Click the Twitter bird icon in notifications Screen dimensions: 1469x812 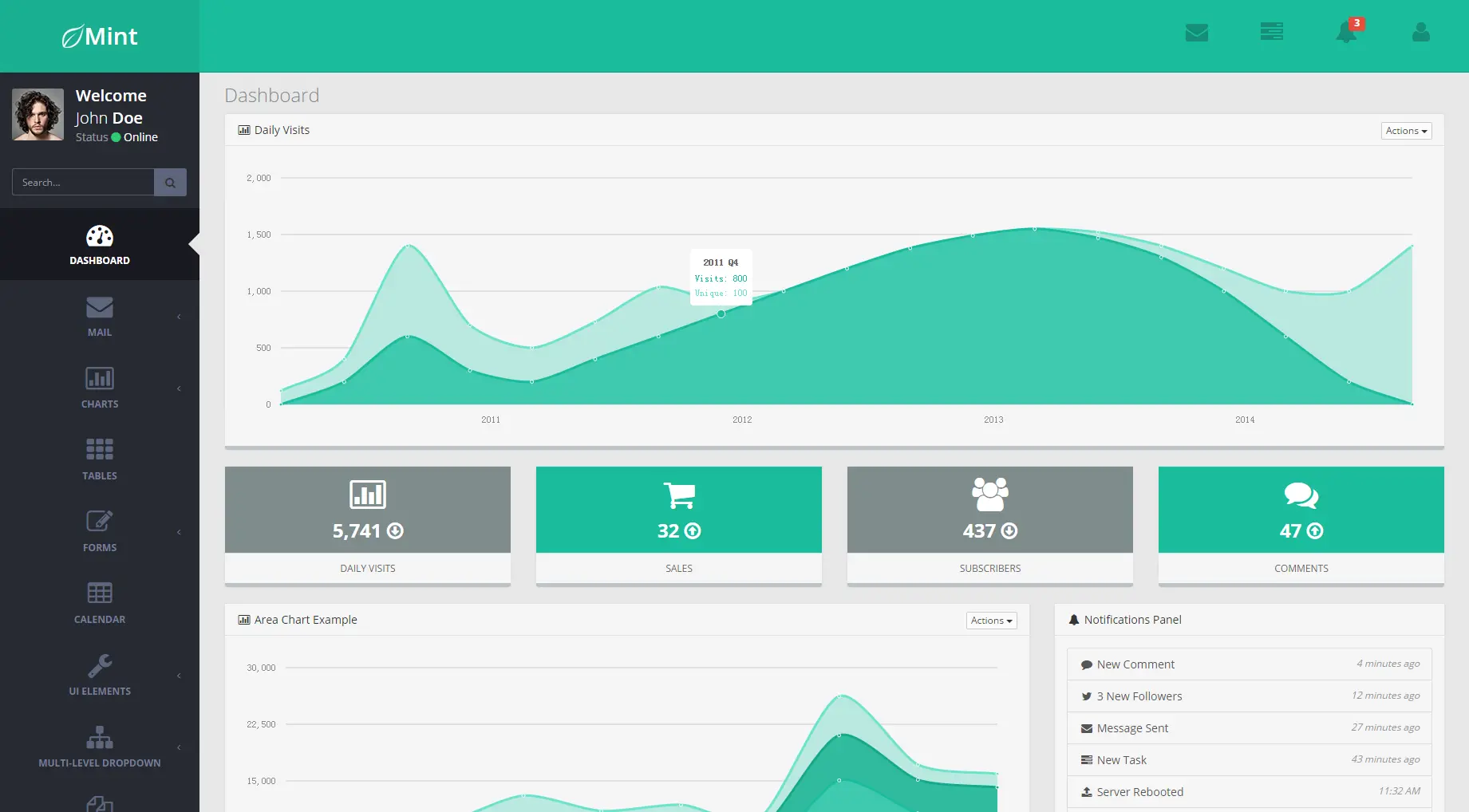click(x=1086, y=696)
